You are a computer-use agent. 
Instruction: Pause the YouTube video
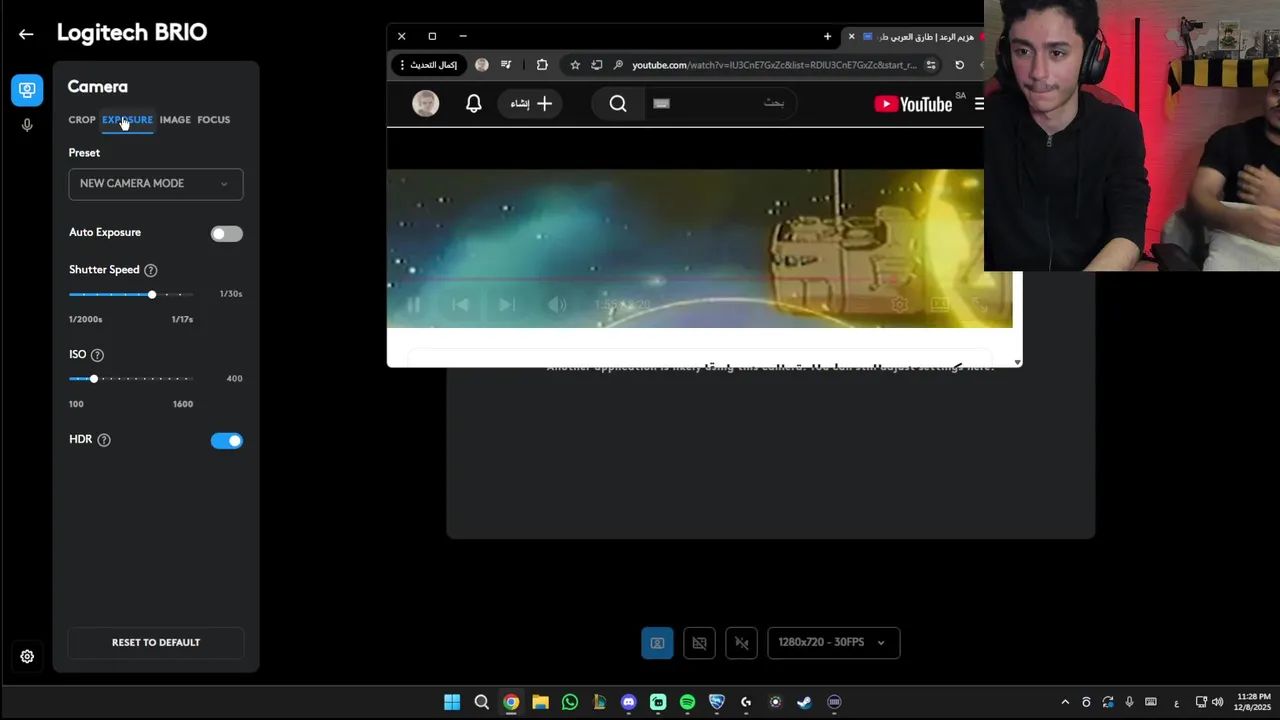coord(413,305)
